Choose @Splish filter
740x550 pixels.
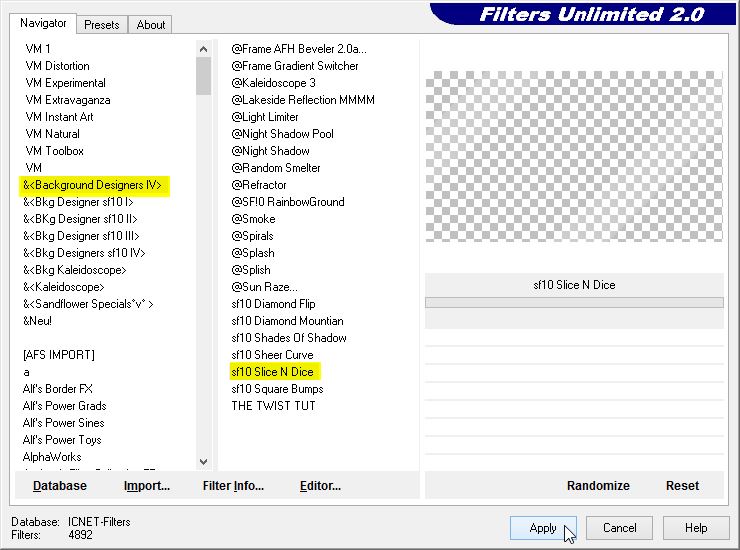251,270
